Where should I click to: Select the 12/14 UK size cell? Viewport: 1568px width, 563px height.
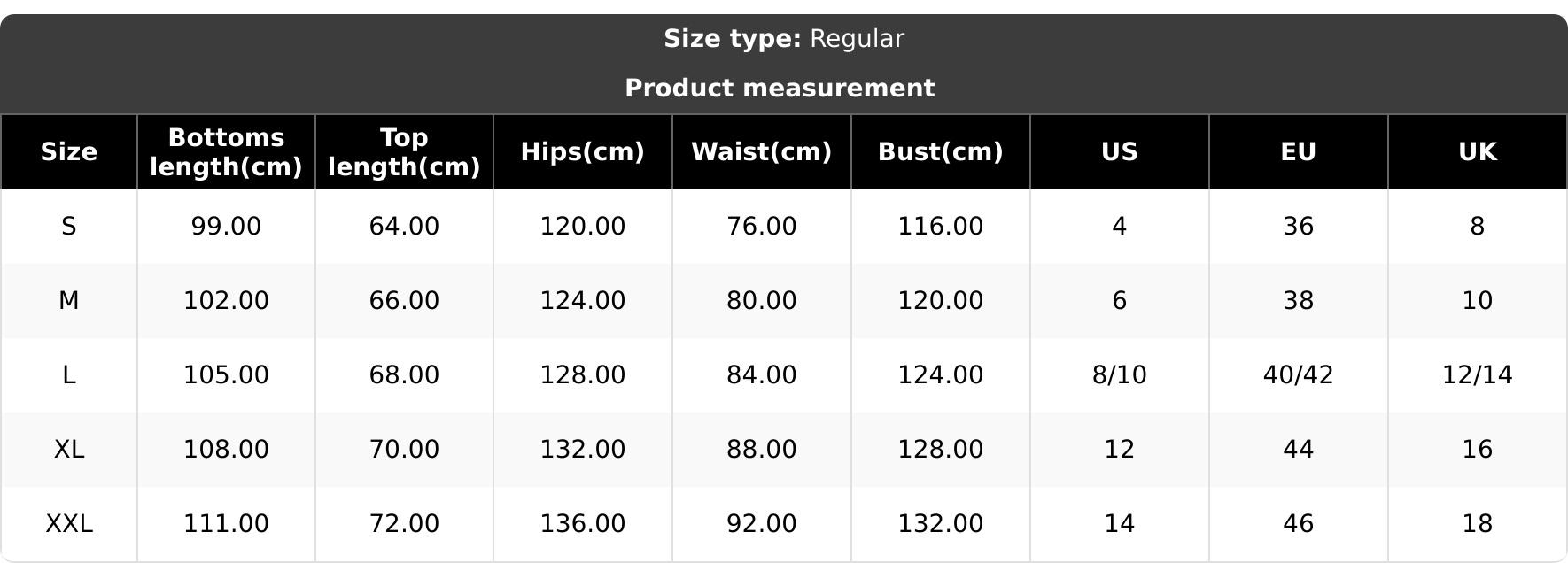1477,375
